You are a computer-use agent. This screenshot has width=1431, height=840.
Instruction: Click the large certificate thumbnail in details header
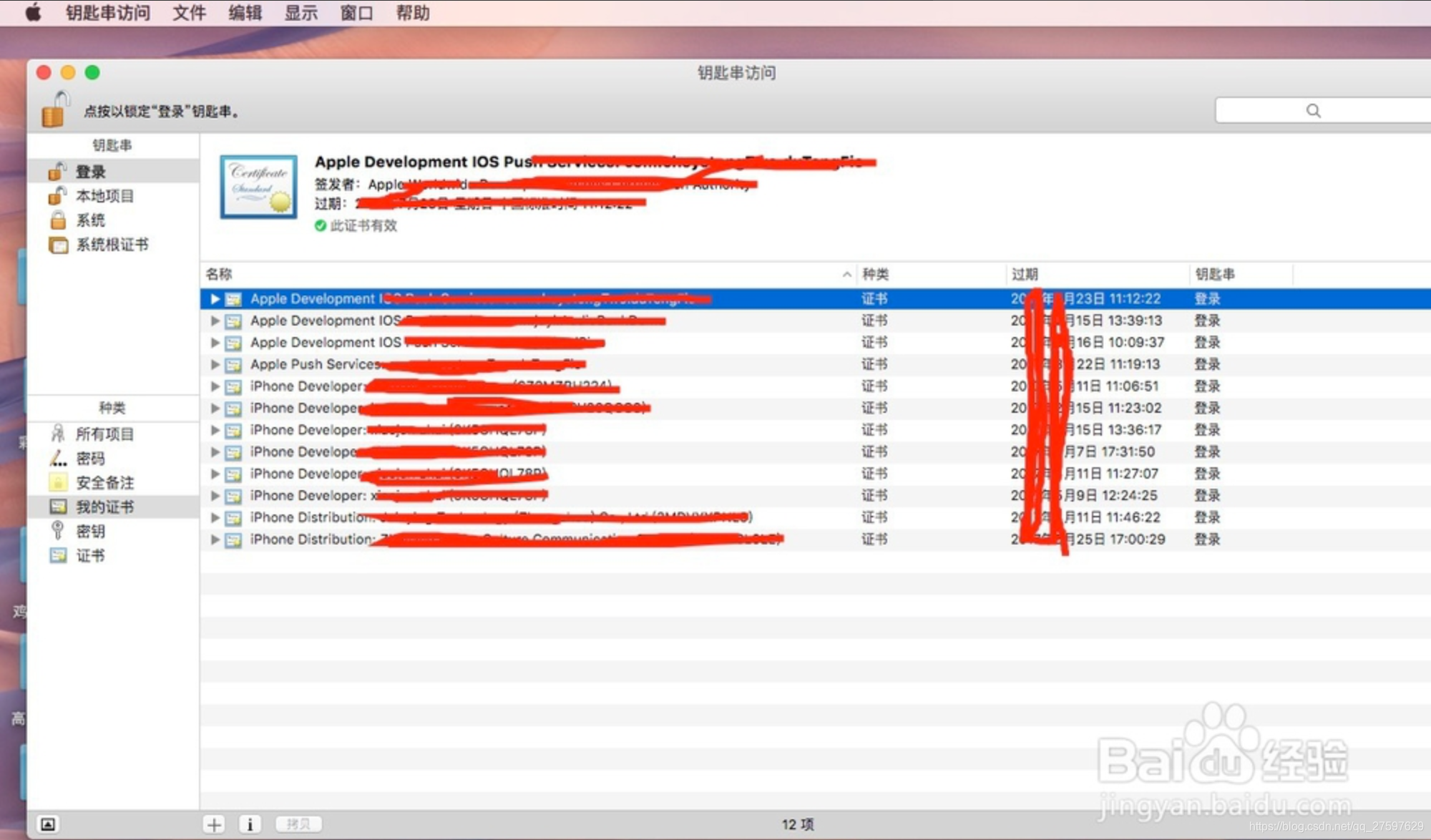(x=258, y=187)
